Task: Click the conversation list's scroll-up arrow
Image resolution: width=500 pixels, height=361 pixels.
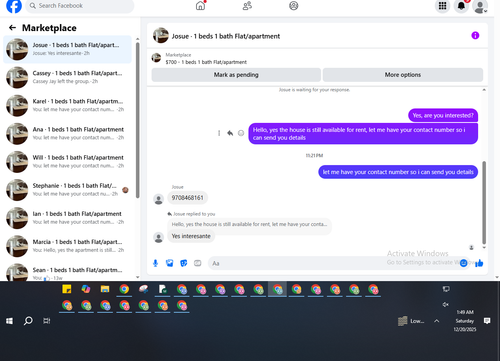Action: (x=137, y=39)
